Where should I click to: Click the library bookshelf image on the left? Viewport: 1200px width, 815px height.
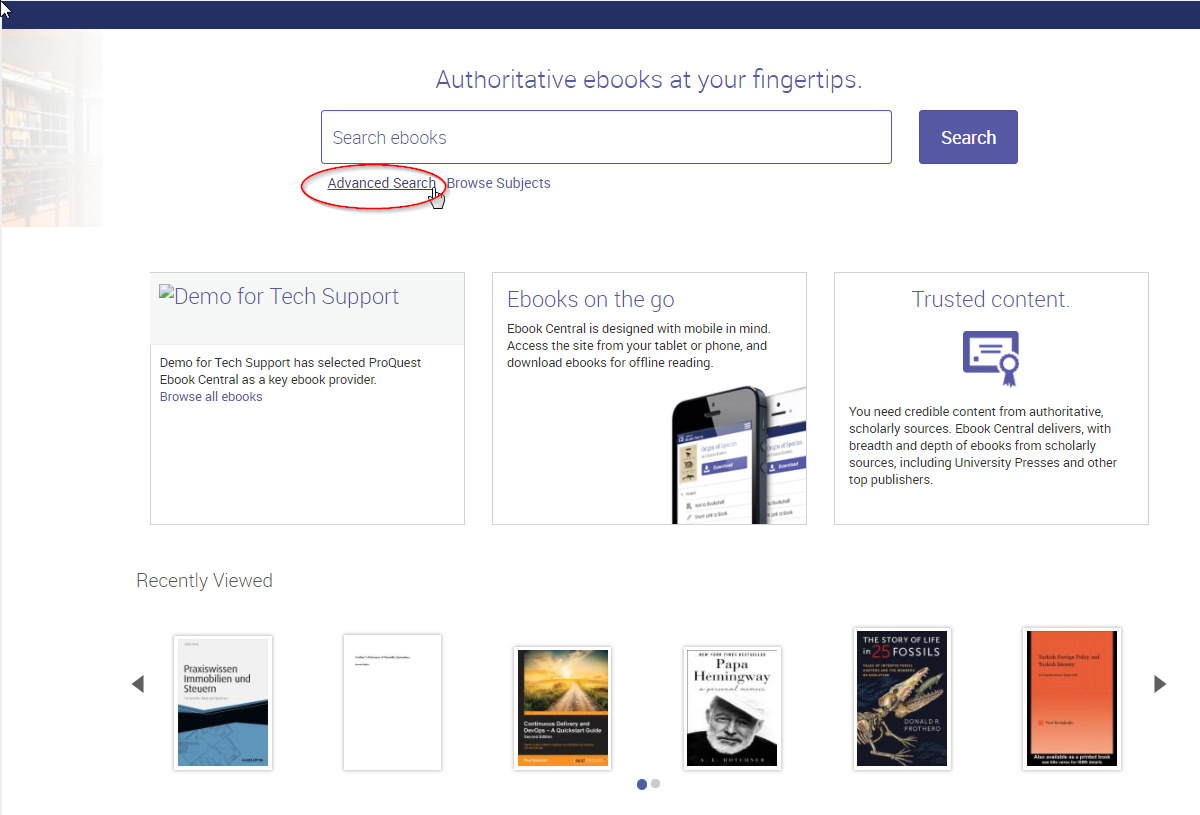click(x=52, y=128)
